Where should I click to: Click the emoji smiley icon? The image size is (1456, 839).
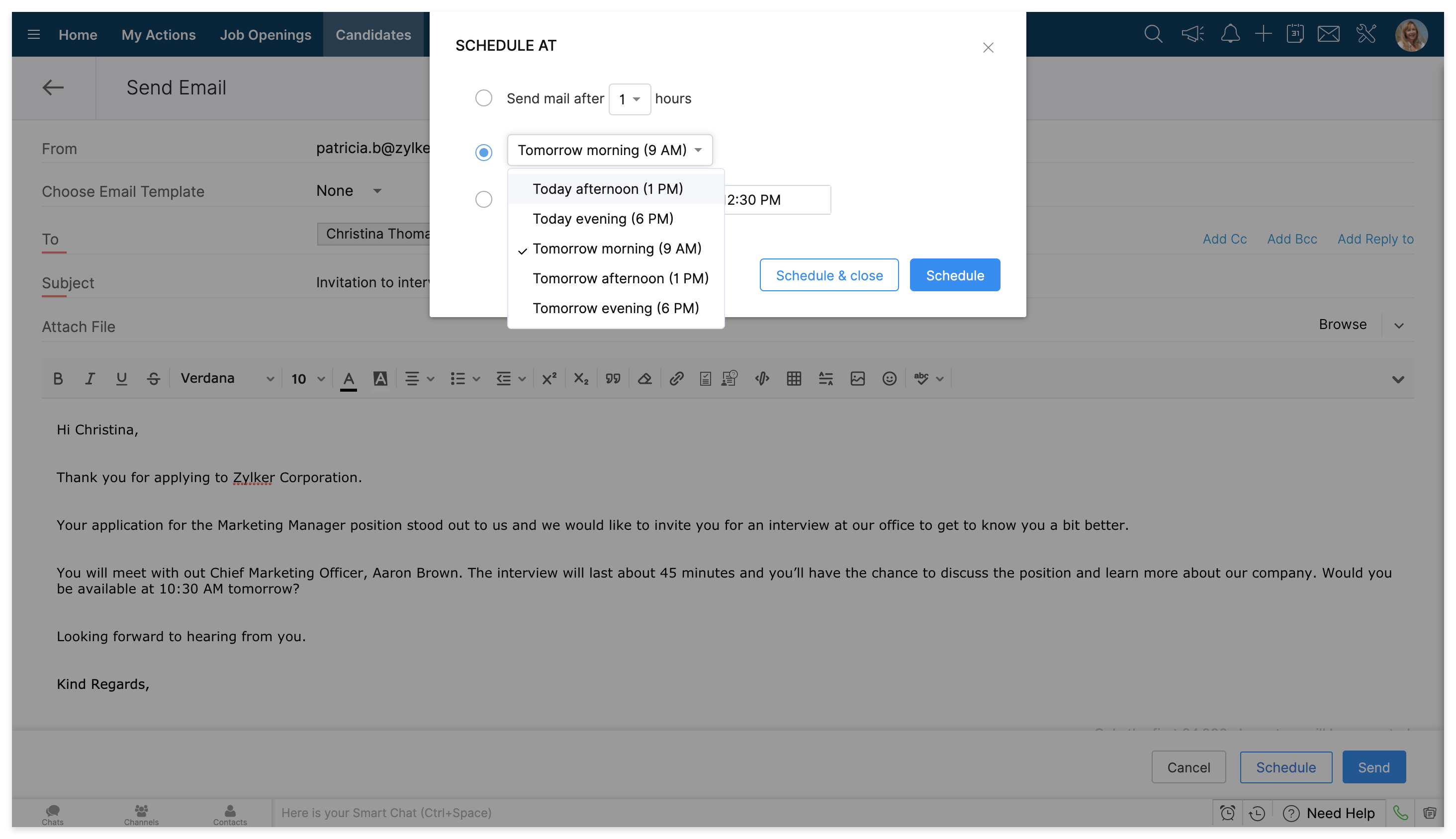click(889, 379)
